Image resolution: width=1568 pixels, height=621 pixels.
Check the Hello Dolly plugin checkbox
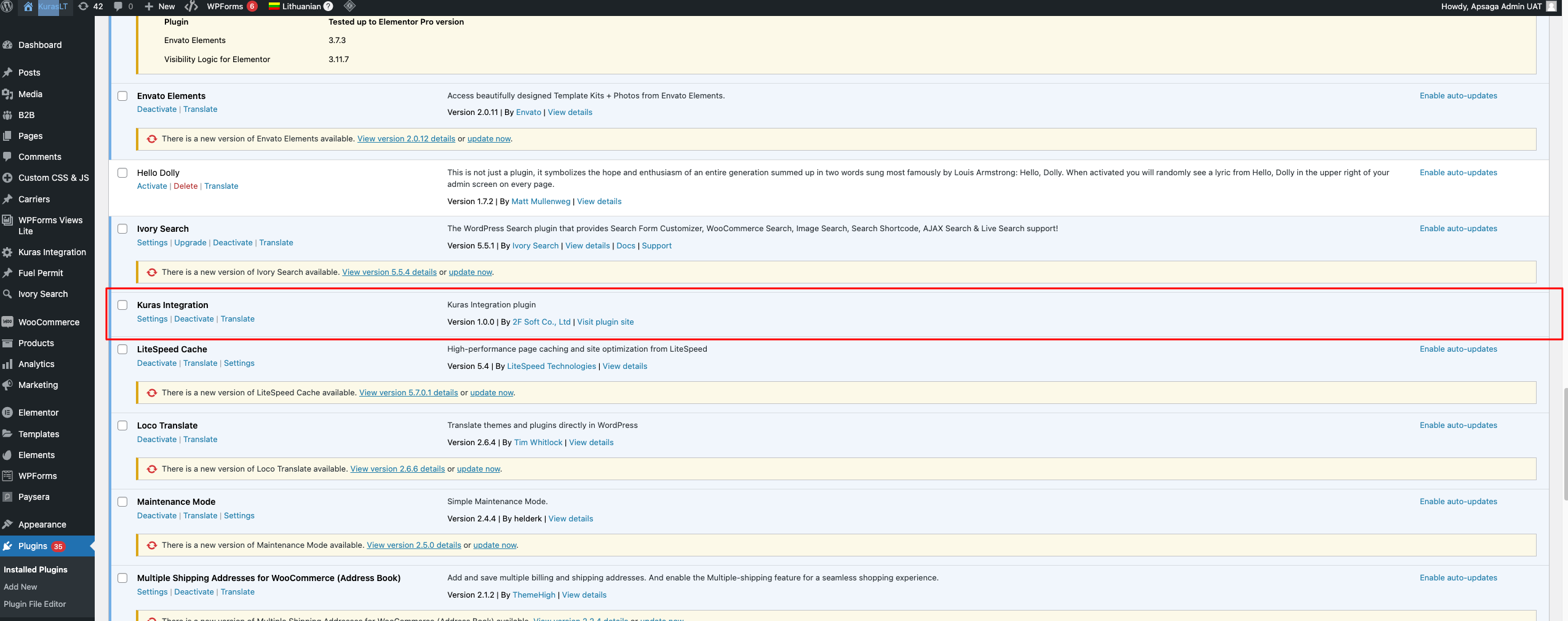pos(122,173)
